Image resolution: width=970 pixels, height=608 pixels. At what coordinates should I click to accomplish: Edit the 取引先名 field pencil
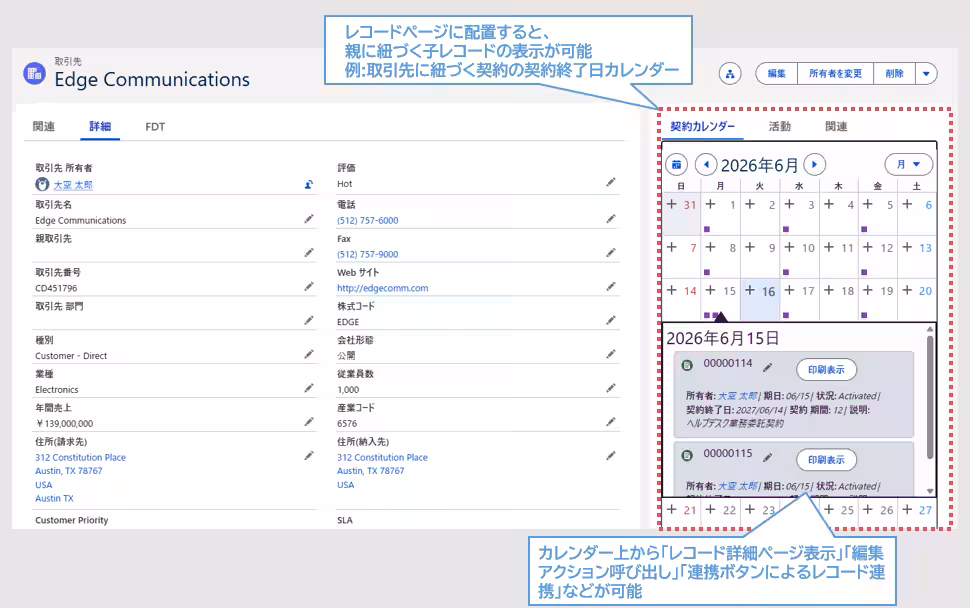(308, 219)
